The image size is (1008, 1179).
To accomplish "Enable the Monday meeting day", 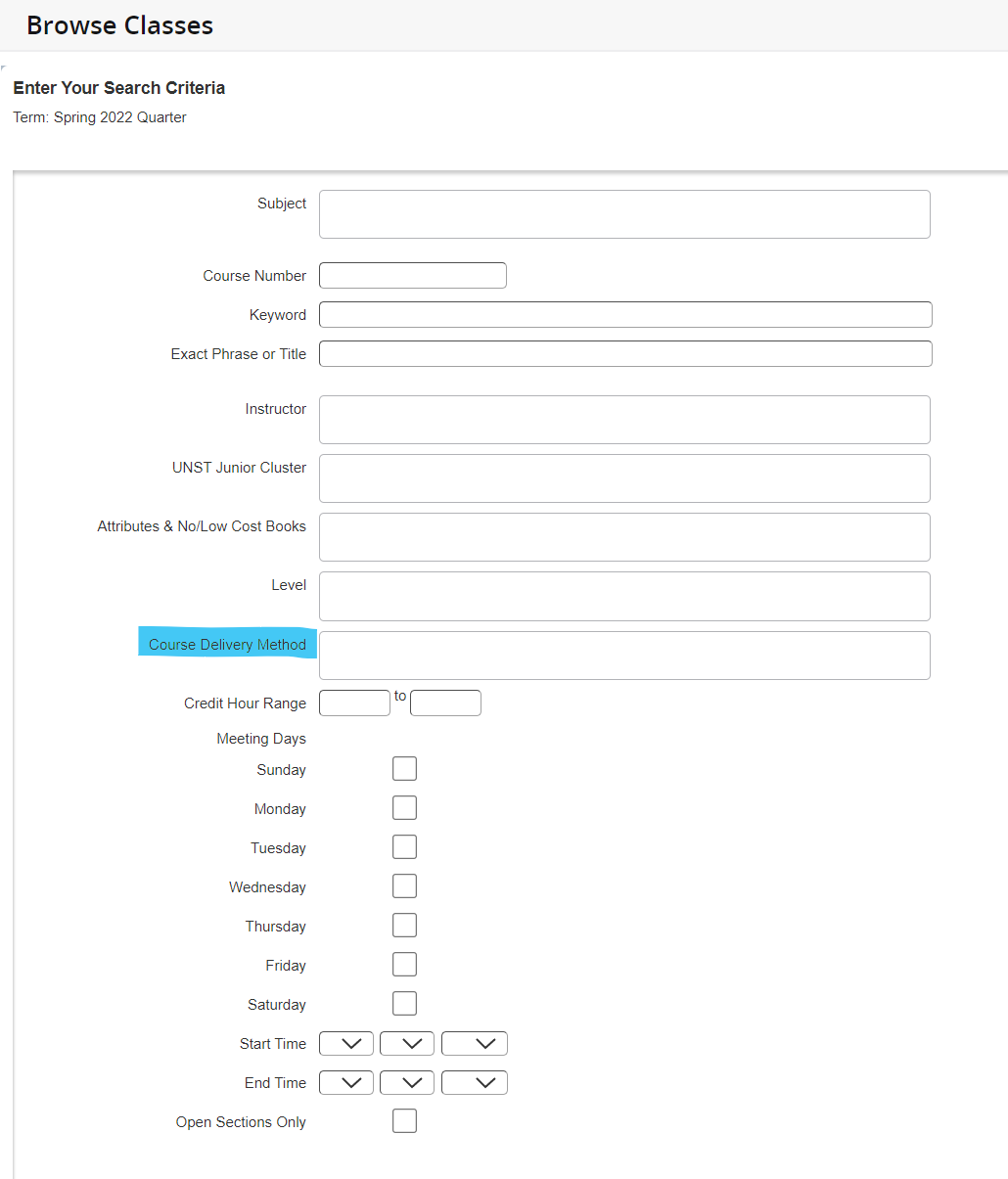I will point(404,807).
